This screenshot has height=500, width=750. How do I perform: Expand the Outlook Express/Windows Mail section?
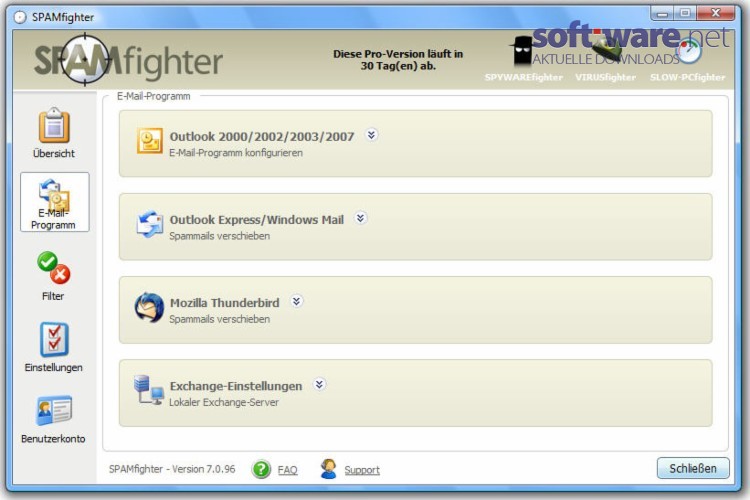(x=361, y=218)
